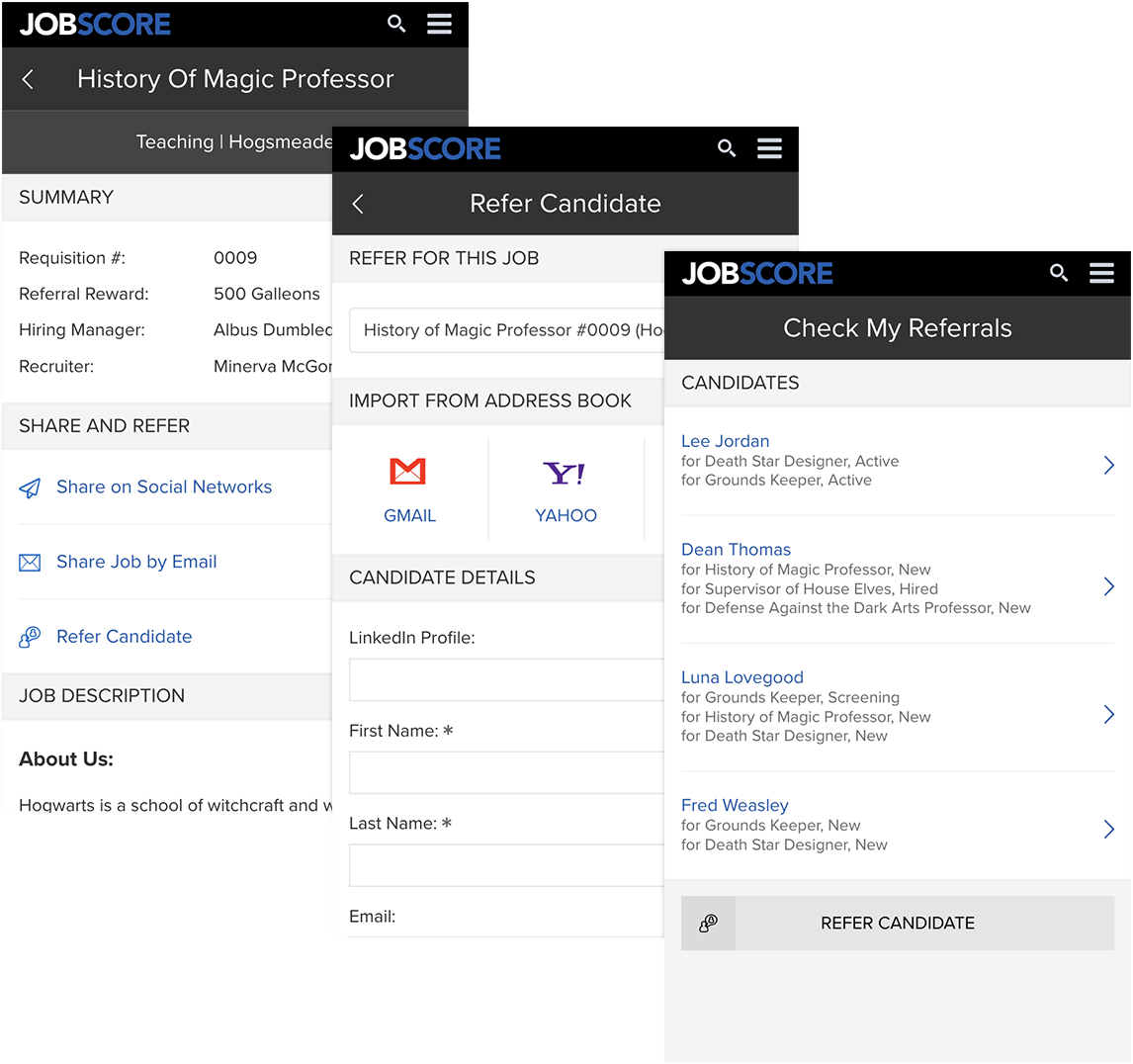Tap the back arrow on the Refer Candidate screen

[x=358, y=203]
